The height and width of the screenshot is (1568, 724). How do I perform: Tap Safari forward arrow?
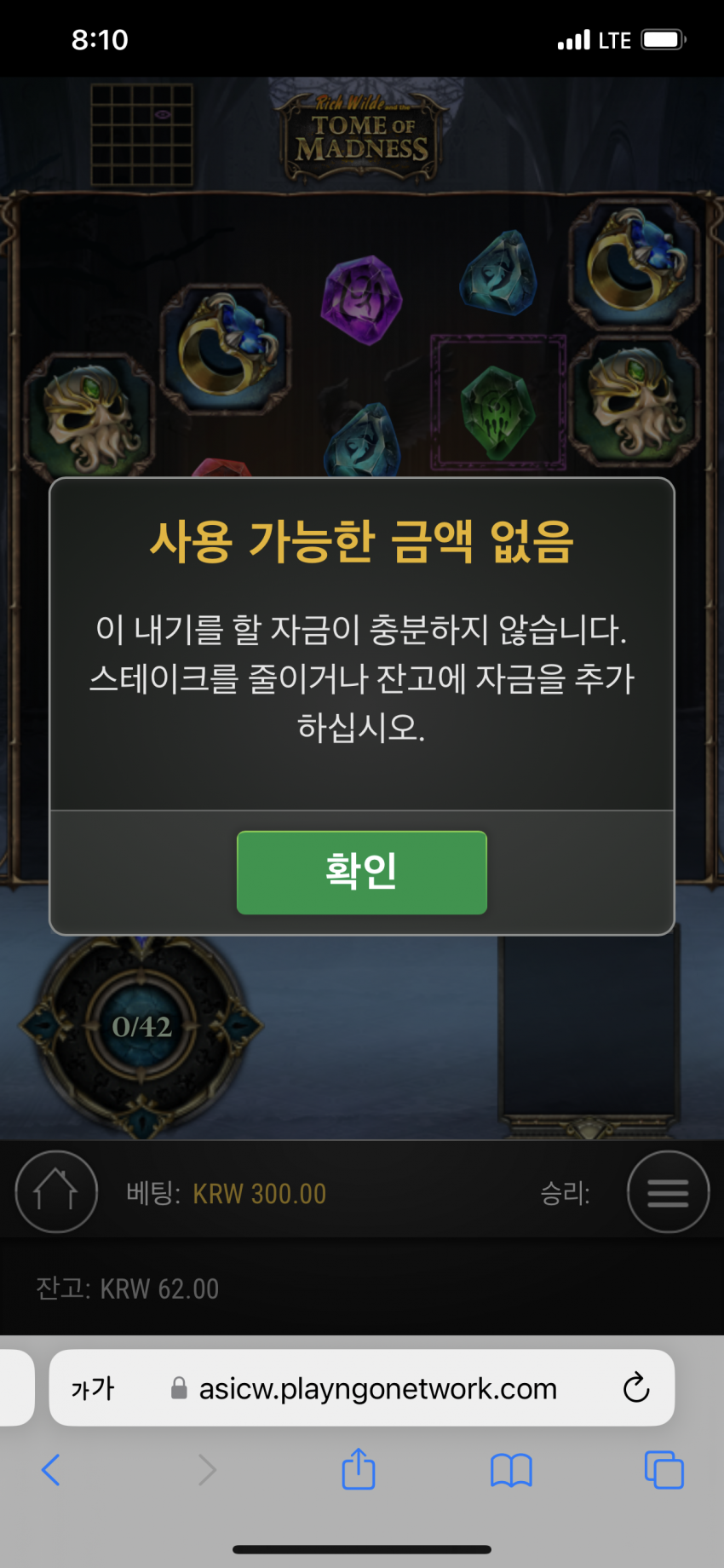(x=207, y=1470)
